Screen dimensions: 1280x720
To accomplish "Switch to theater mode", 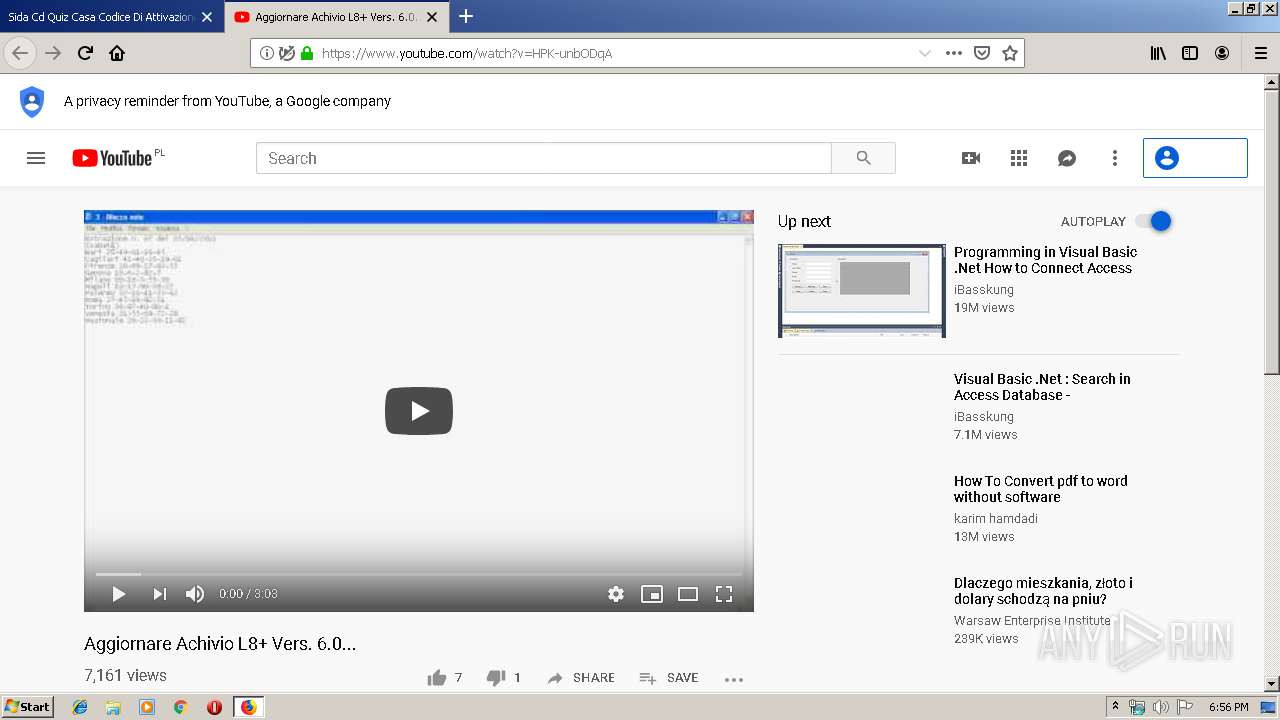I will 688,594.
